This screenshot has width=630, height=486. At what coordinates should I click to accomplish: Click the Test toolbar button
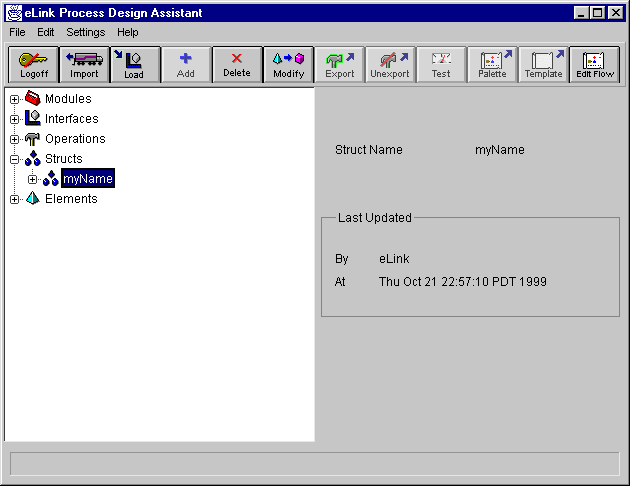441,65
